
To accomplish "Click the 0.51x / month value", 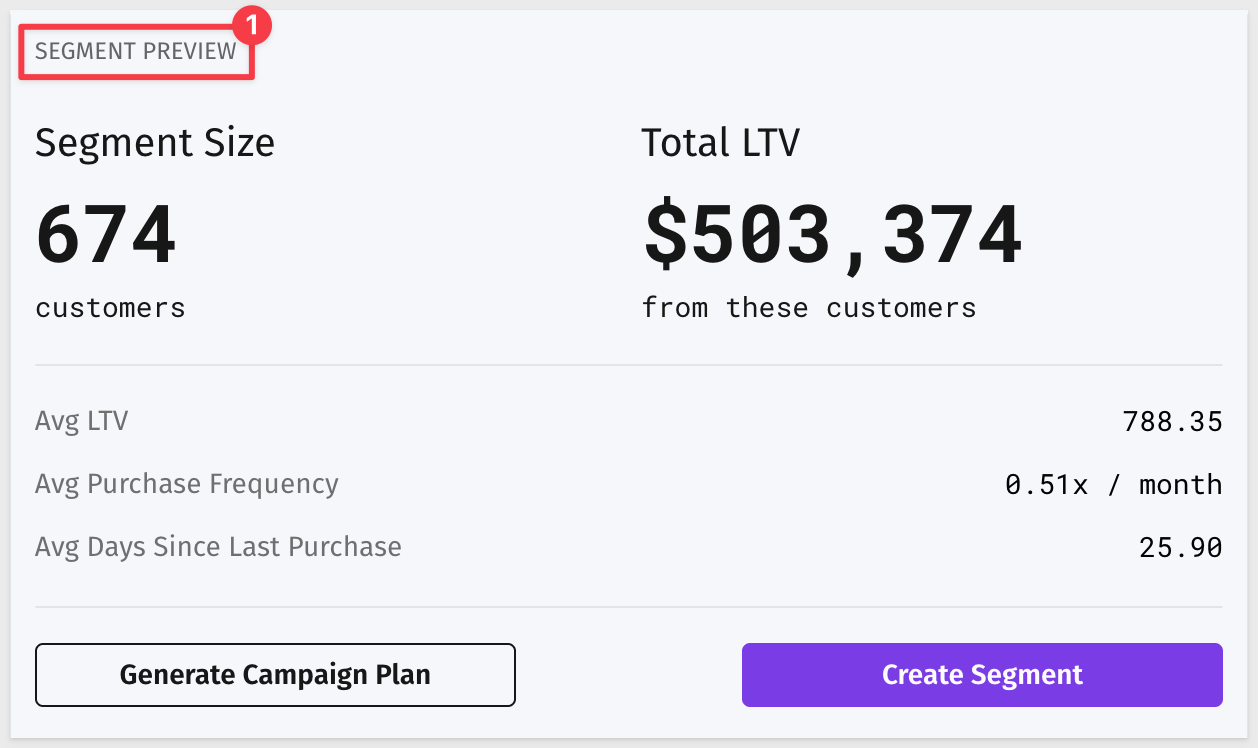I will [1114, 485].
